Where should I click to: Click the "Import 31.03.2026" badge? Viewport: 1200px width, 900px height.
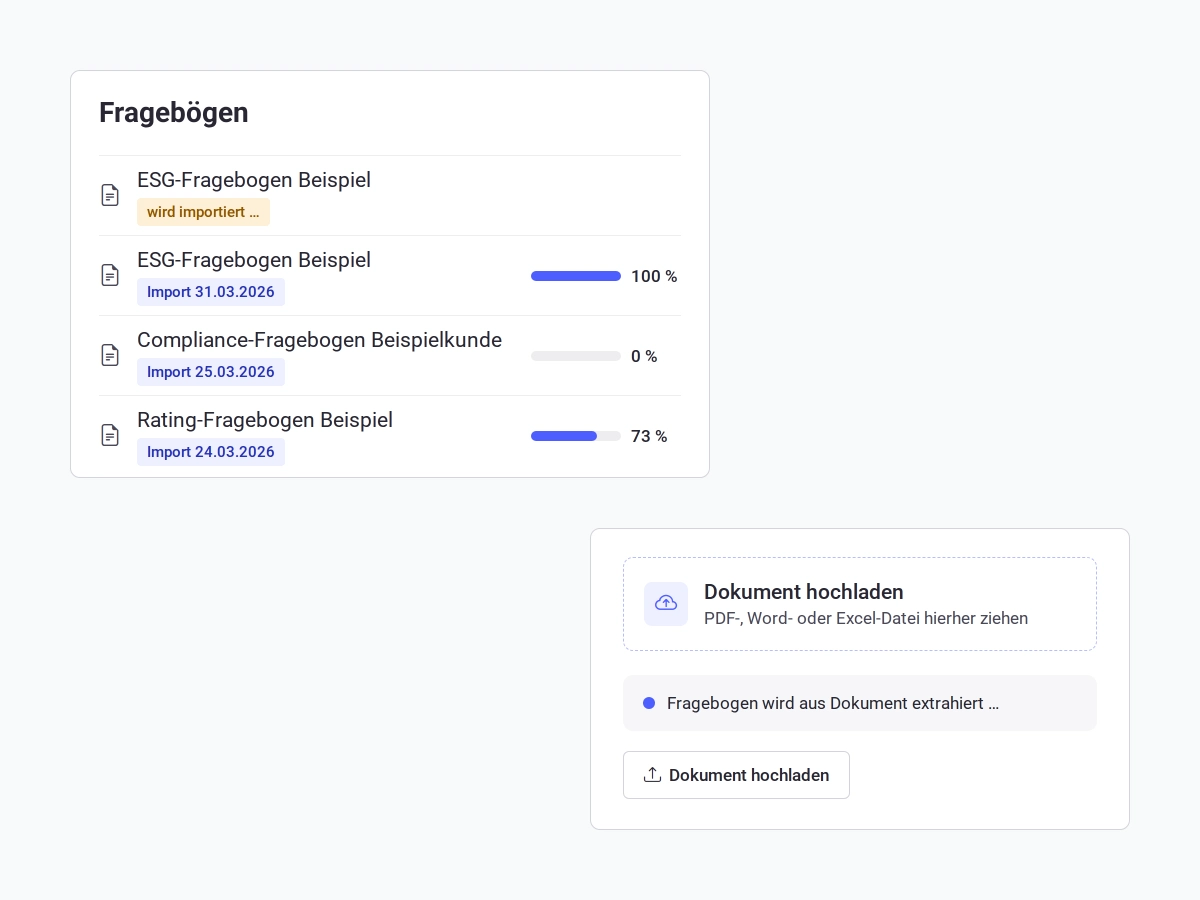(211, 292)
